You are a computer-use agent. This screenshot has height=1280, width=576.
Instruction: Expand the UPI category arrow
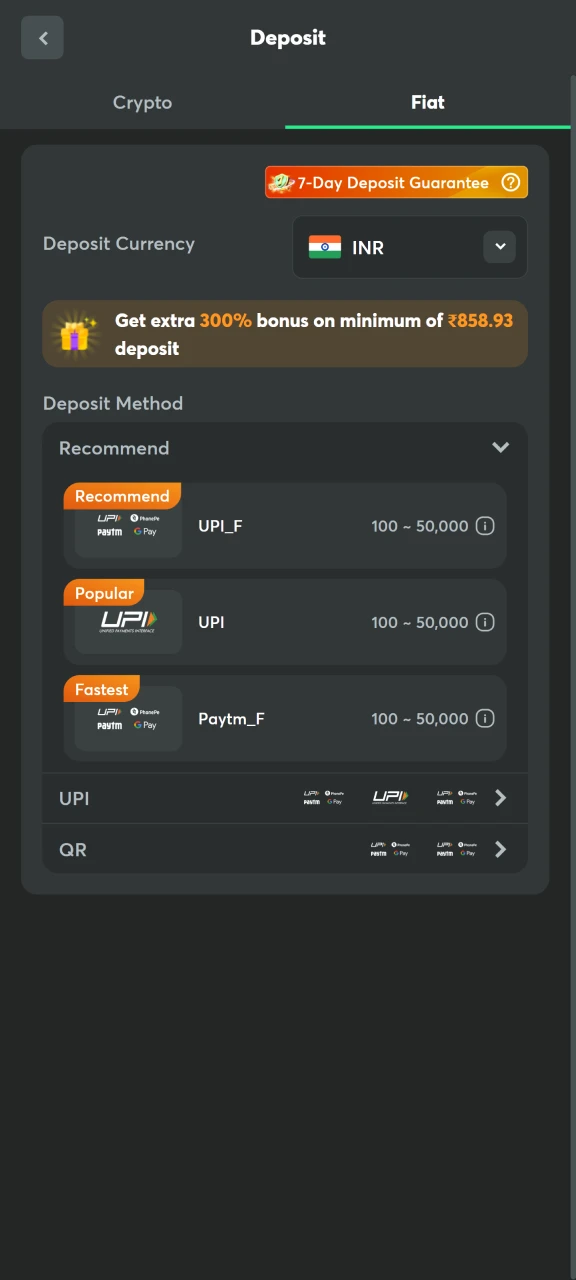501,798
